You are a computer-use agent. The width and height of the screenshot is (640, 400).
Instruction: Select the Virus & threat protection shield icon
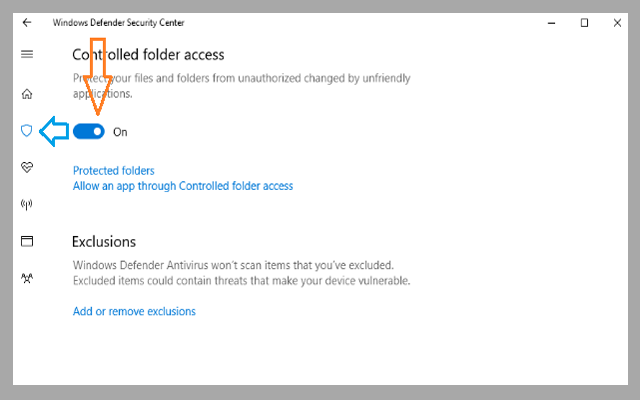(x=27, y=131)
